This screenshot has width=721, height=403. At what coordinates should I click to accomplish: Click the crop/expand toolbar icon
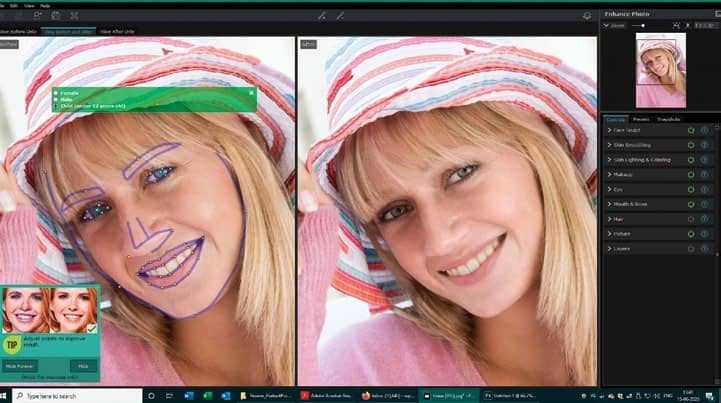tap(74, 16)
